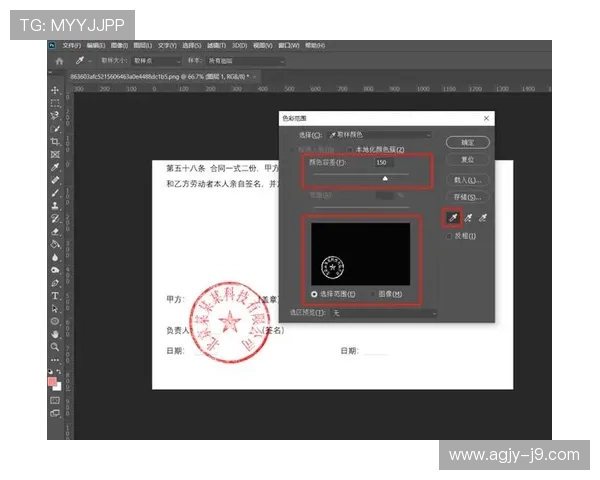
Task: Click the white background color swatch
Action: pos(57,387)
